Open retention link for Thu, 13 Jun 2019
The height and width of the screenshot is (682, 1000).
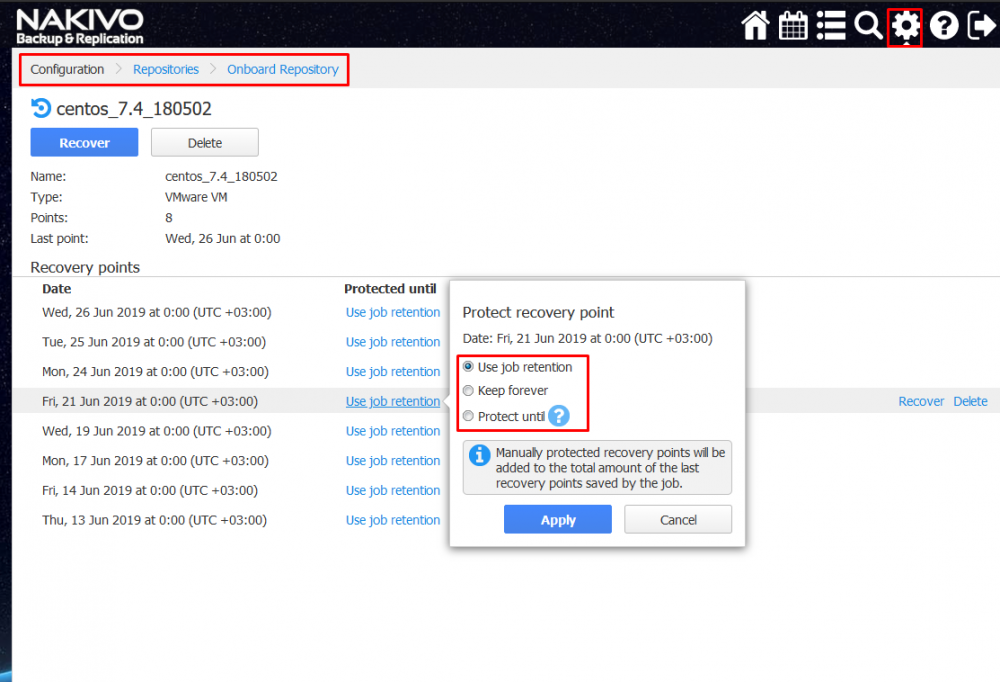(x=393, y=520)
